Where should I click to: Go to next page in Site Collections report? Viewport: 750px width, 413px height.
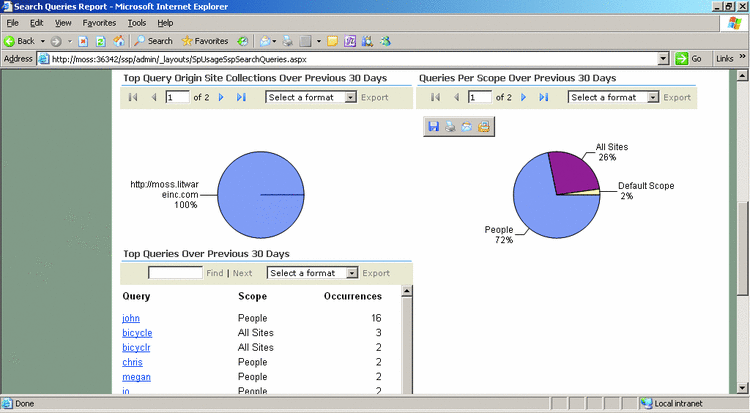(x=221, y=97)
